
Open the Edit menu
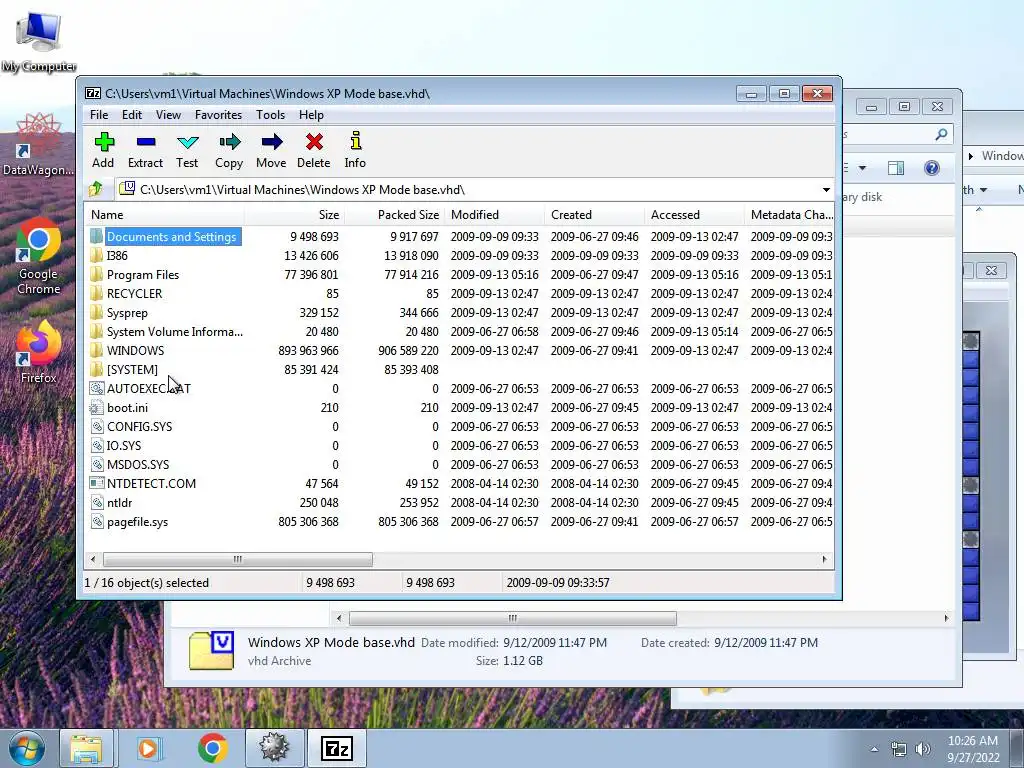[x=131, y=115]
